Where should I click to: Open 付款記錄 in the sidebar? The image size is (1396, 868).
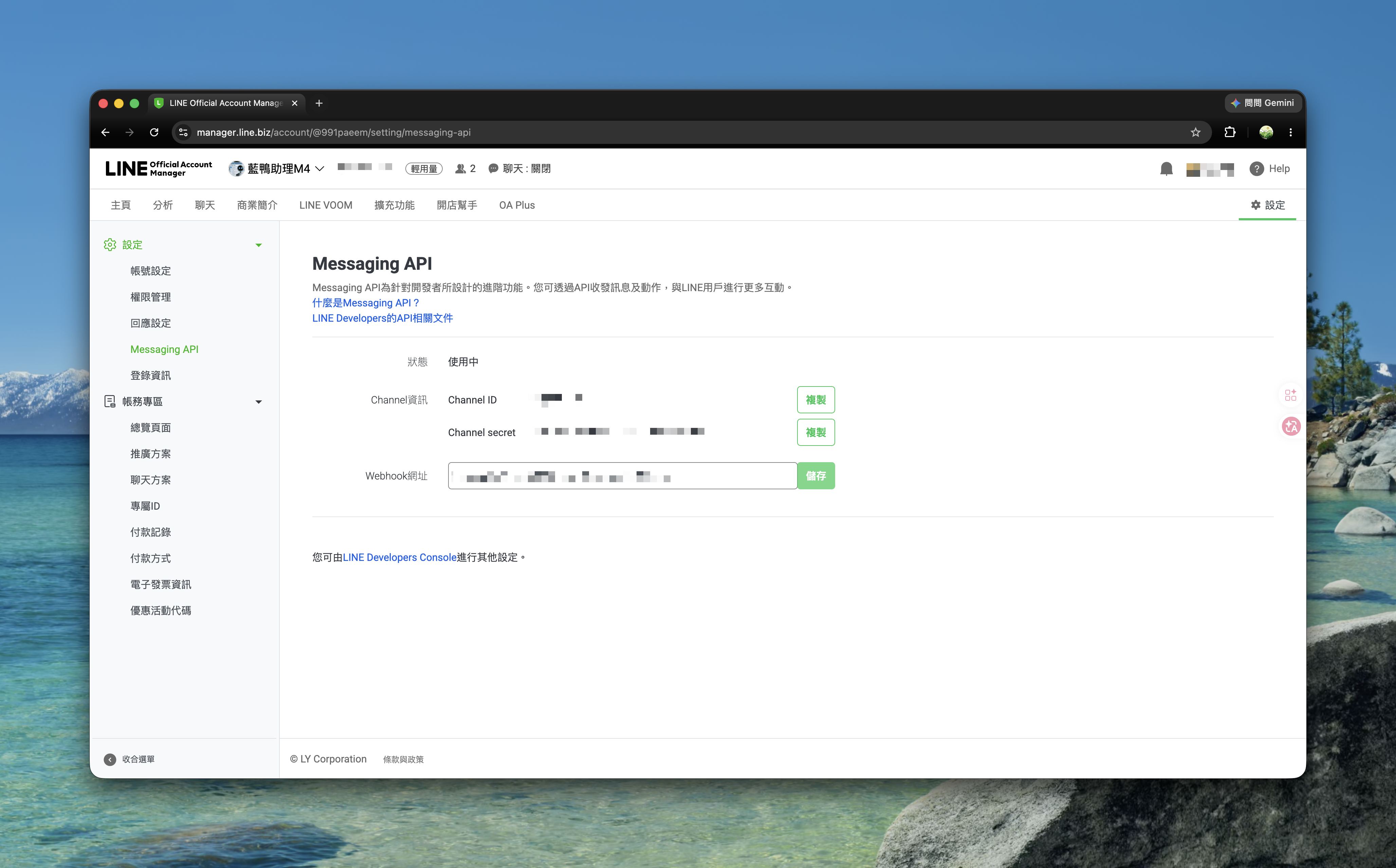[150, 532]
